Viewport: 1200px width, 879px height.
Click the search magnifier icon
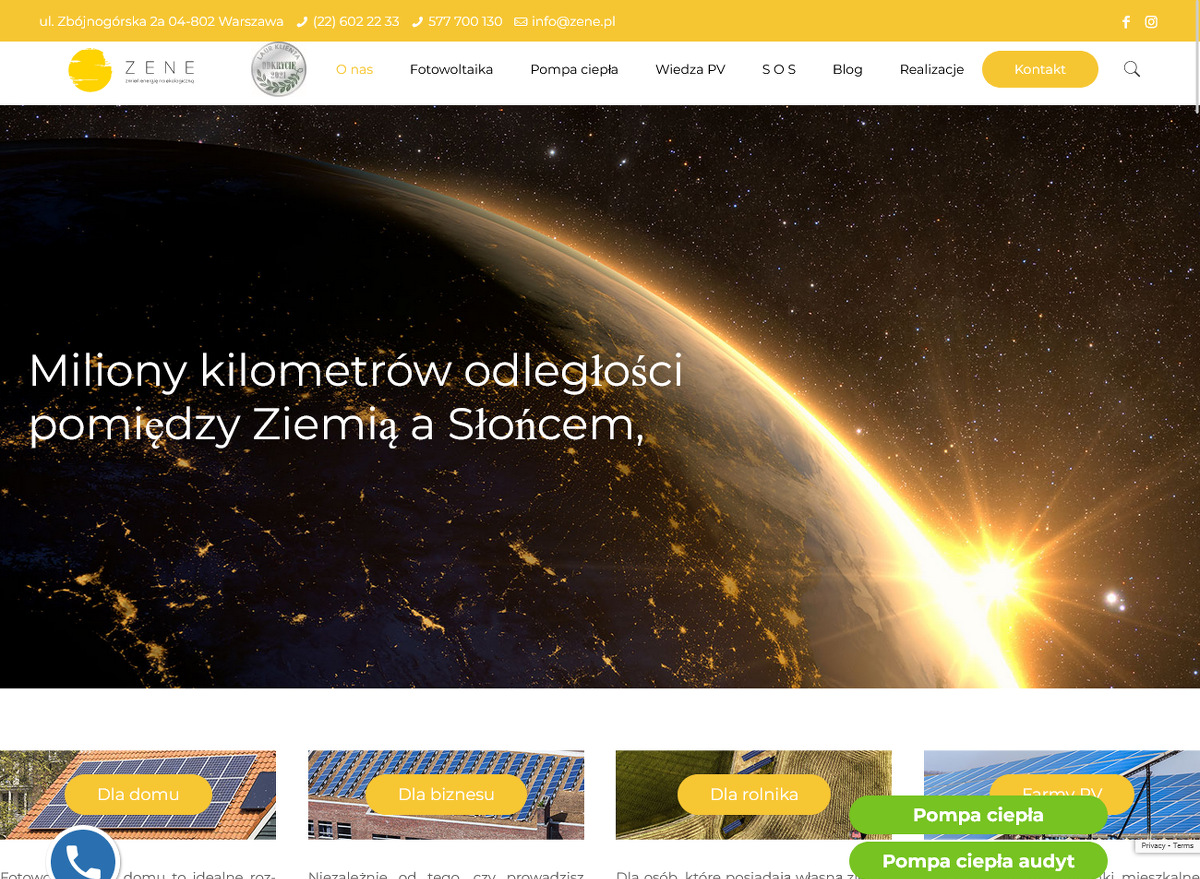point(1132,69)
